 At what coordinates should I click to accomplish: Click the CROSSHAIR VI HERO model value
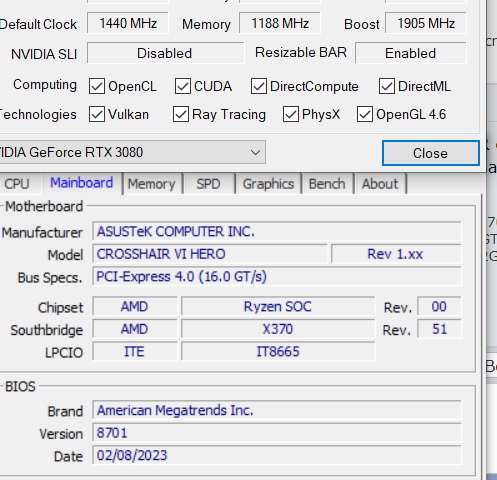pos(210,254)
